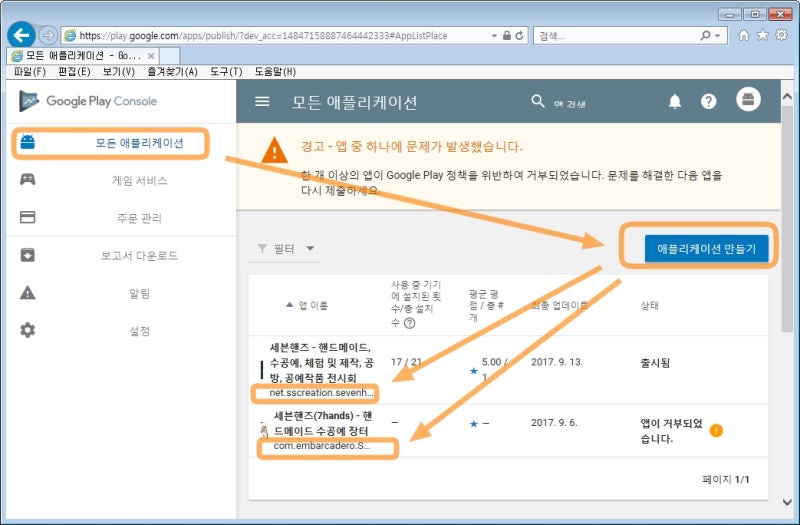Click package name com.embarcadero.S...
Viewport: 800px width, 525px height.
point(321,445)
